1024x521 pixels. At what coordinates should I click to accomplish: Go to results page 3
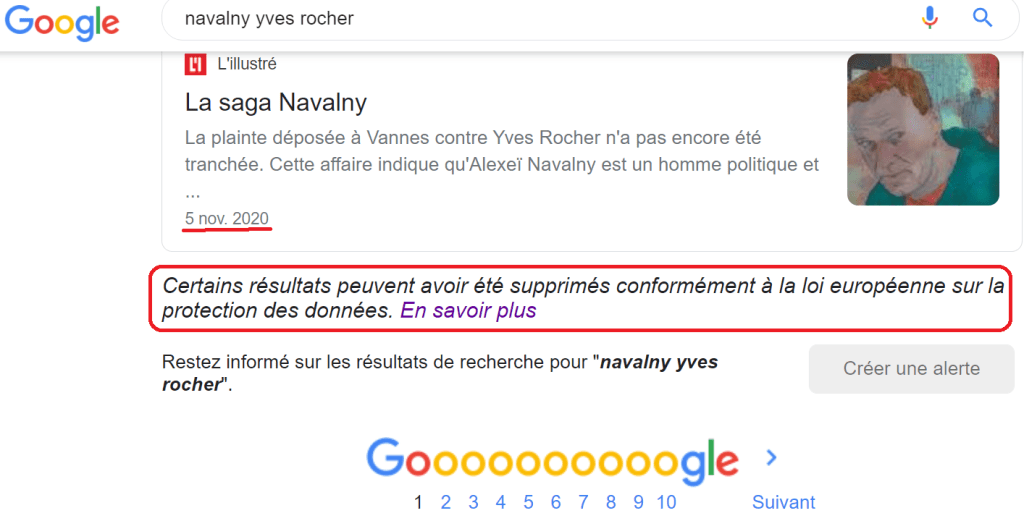point(473,502)
